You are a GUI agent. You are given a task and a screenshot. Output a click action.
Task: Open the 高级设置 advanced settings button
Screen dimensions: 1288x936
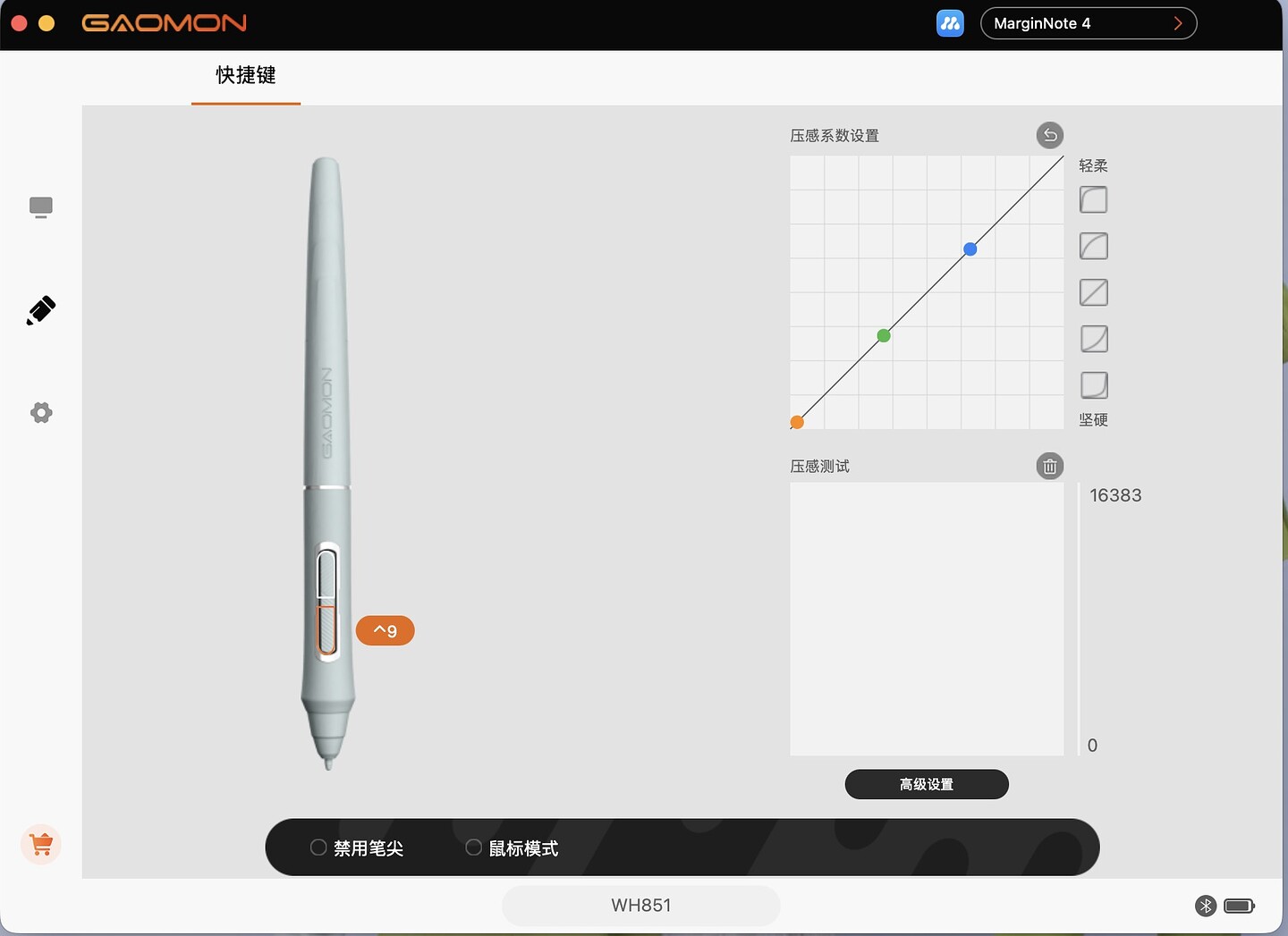tap(927, 784)
